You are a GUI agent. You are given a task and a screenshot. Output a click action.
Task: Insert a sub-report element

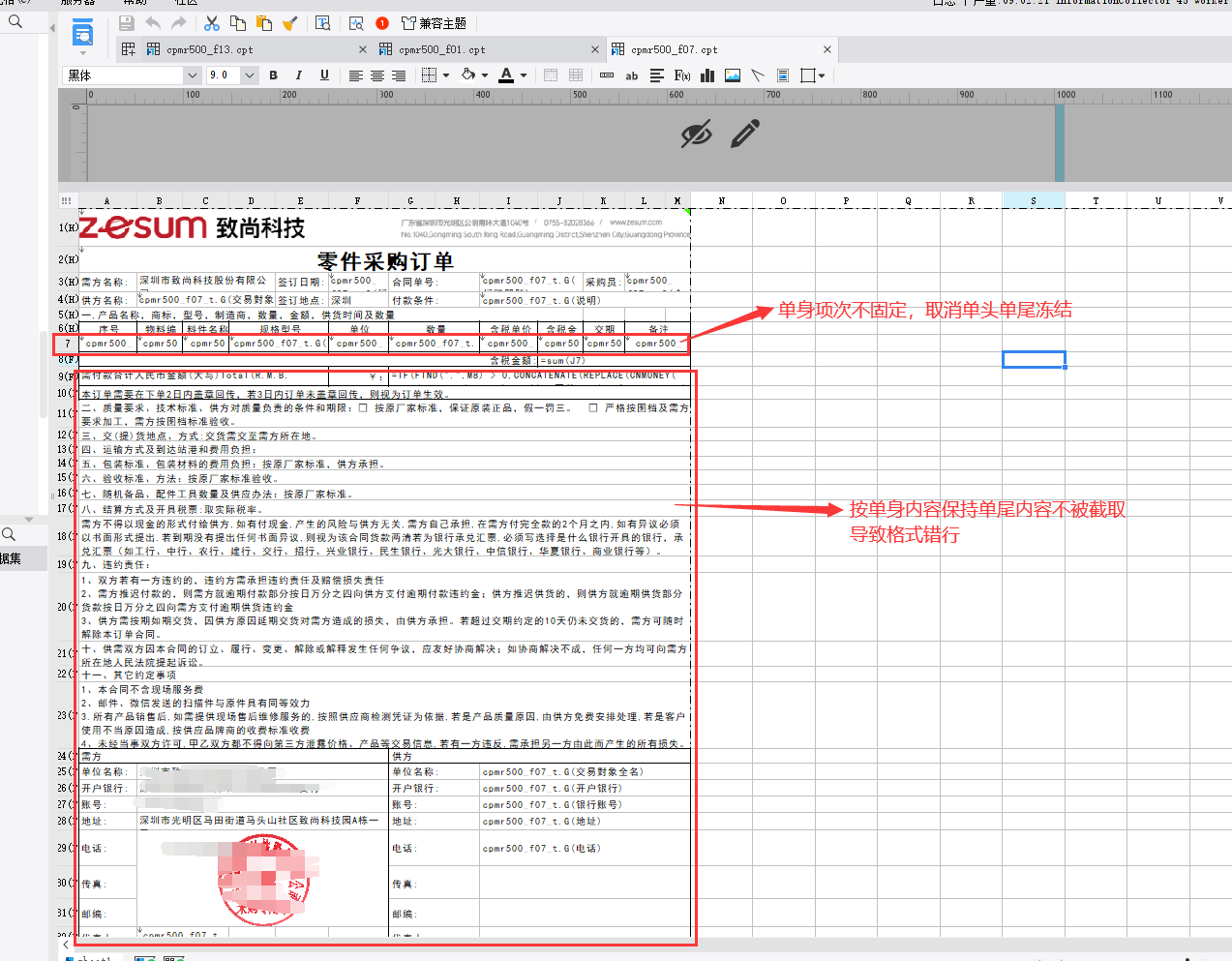[783, 75]
